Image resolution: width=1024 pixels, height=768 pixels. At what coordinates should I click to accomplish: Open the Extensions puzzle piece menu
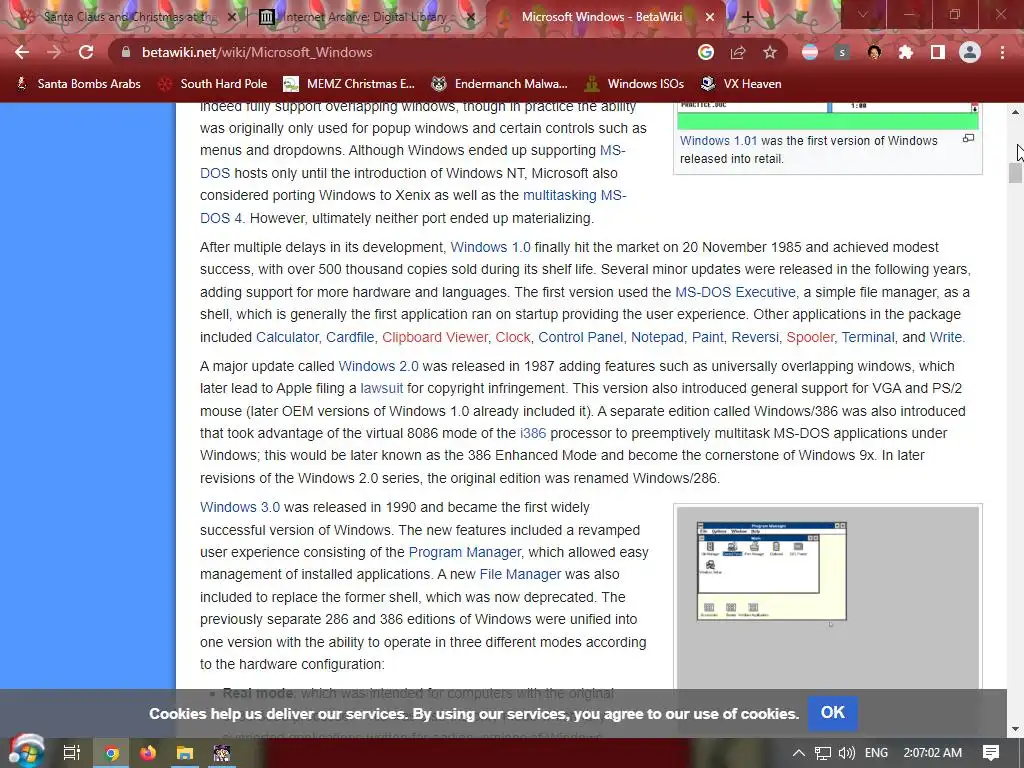click(906, 52)
